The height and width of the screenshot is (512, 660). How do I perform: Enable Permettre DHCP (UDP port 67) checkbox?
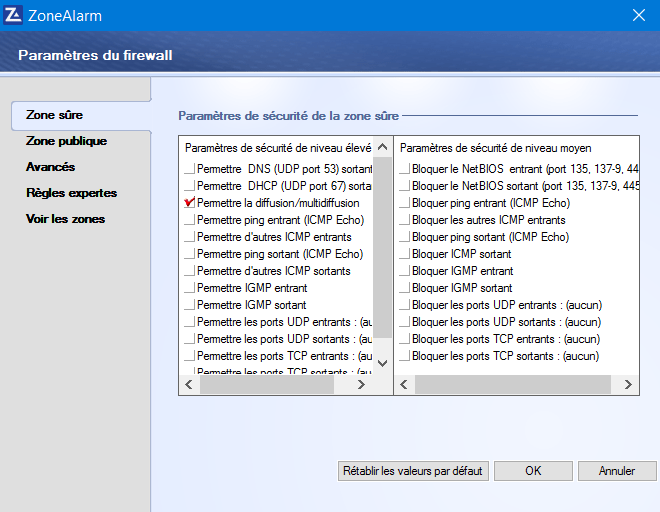(189, 186)
